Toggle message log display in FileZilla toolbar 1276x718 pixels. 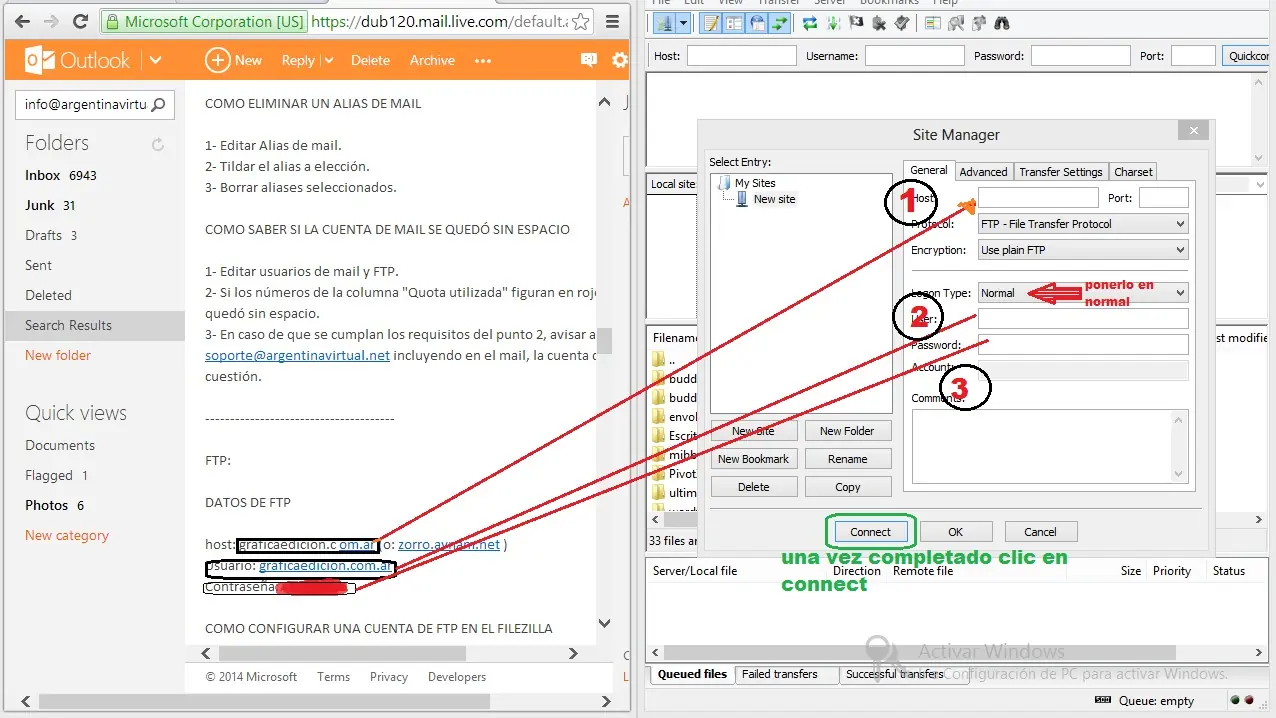click(x=711, y=23)
